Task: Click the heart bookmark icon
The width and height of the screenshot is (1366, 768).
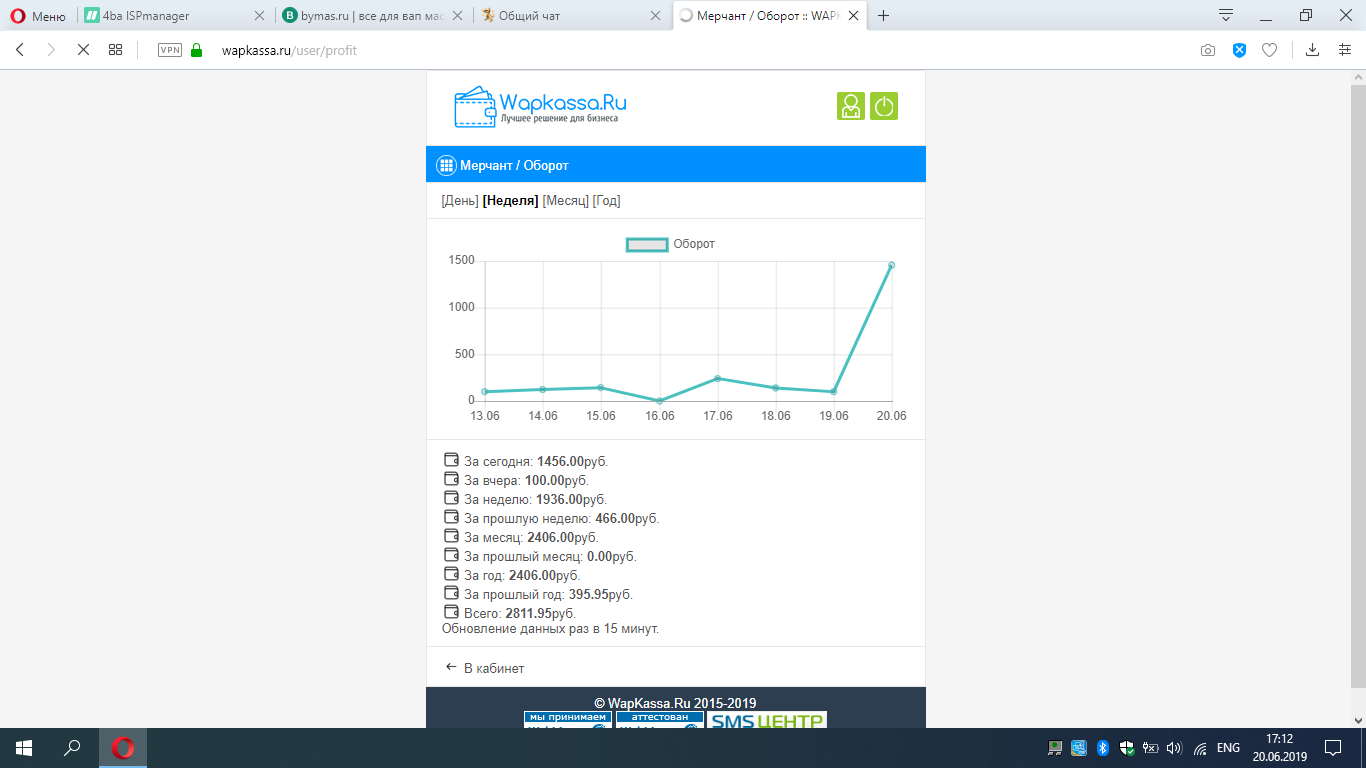Action: click(1269, 50)
